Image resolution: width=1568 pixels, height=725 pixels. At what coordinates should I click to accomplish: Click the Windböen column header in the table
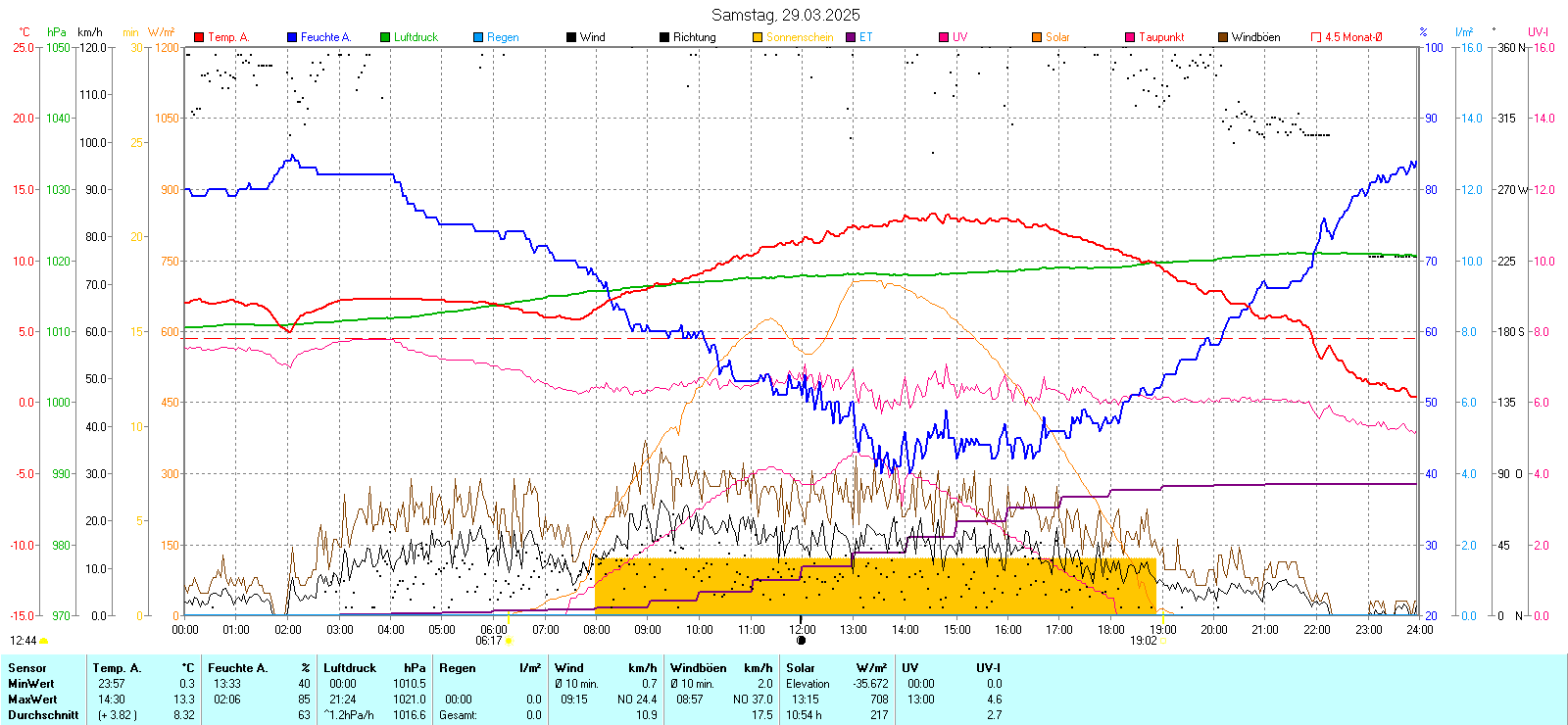click(x=699, y=668)
